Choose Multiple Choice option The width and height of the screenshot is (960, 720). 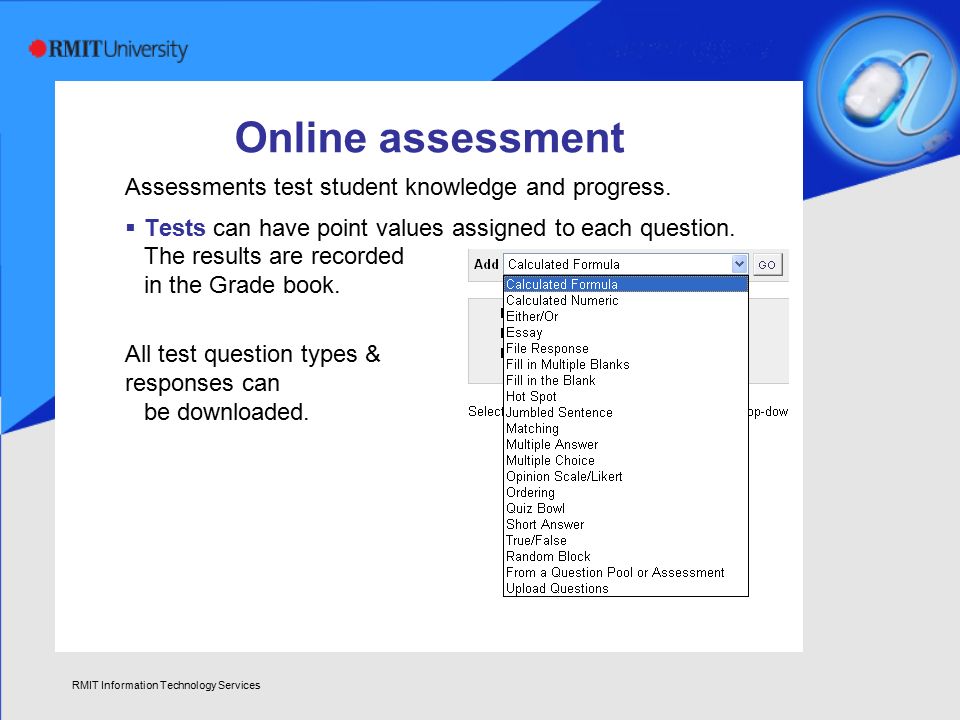click(626, 460)
